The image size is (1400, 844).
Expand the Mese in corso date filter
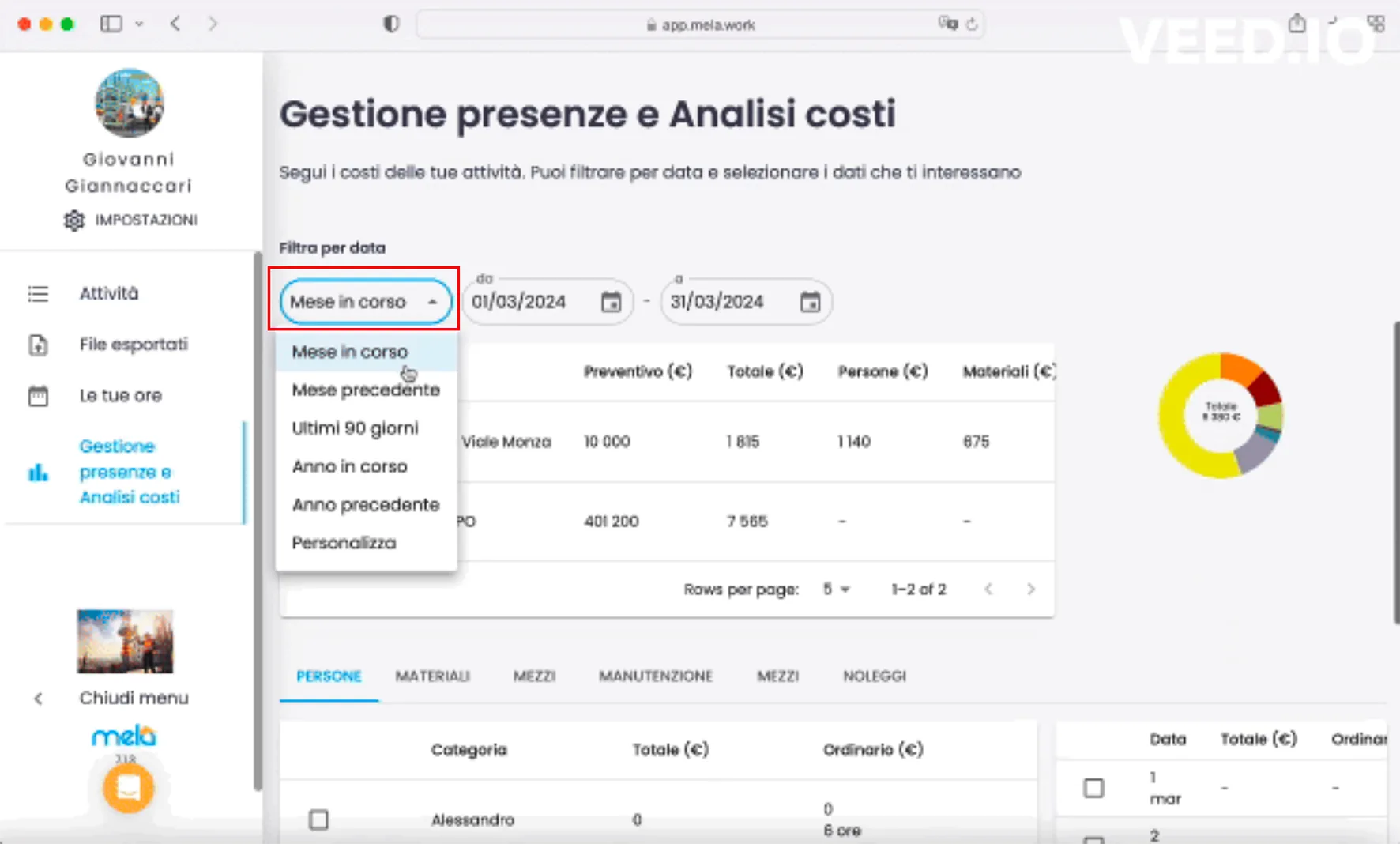365,302
